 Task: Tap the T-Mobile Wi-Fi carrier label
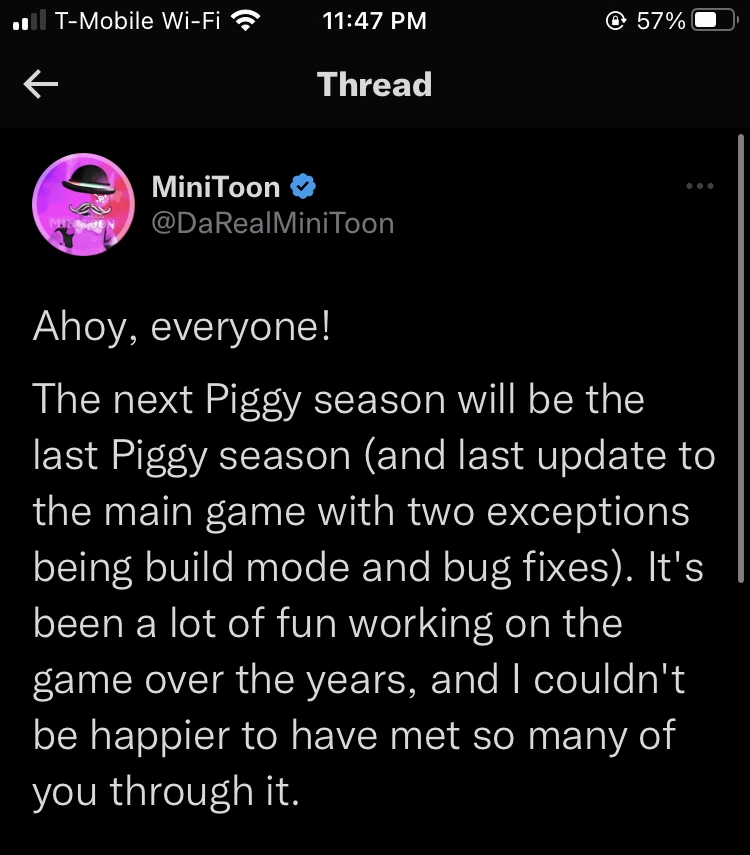pyautogui.click(x=137, y=21)
